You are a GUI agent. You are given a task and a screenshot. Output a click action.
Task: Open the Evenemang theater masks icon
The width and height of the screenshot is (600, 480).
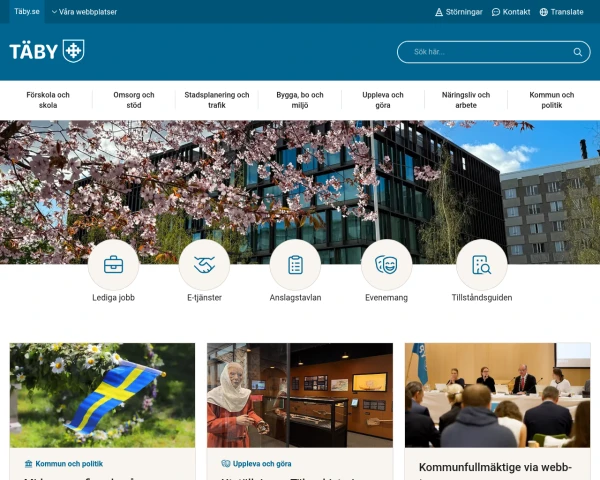coord(386,265)
